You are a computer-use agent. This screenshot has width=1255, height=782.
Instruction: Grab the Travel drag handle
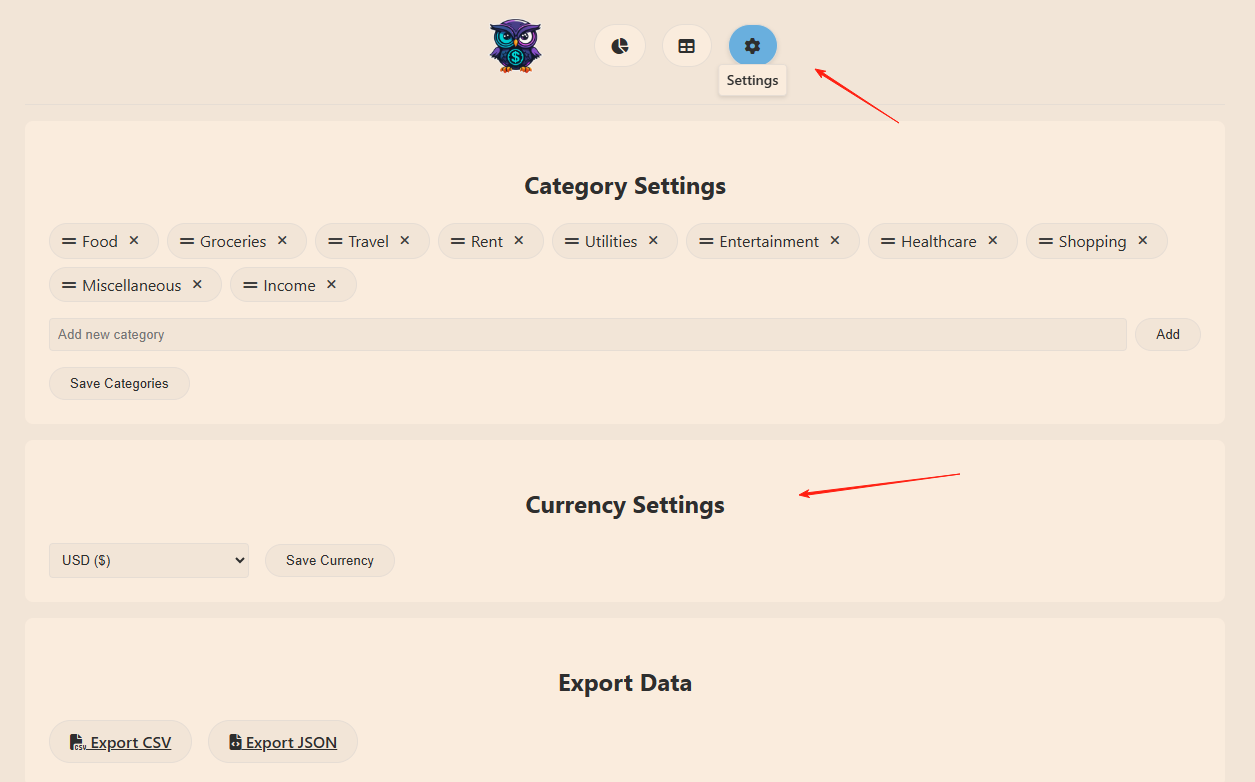[335, 242]
